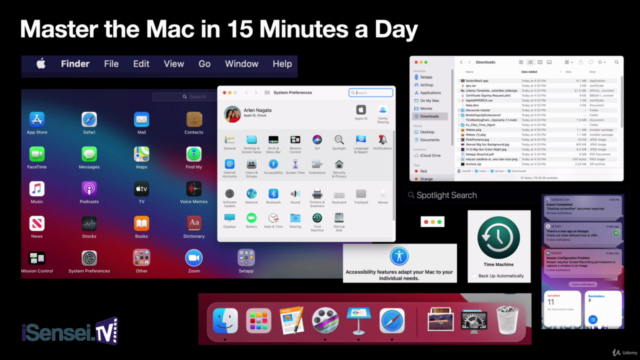This screenshot has height=360, width=640.
Task: Open Podcasts app icon
Action: click(x=89, y=189)
